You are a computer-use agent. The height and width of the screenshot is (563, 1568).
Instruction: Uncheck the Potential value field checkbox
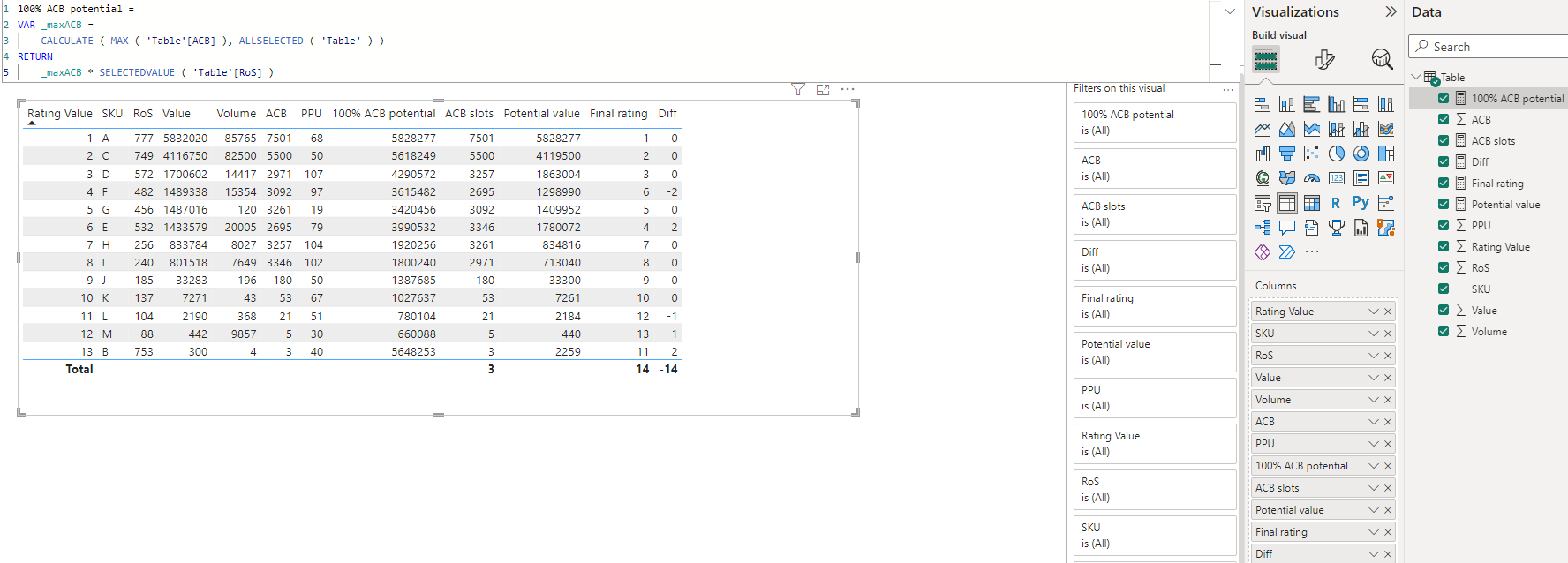pyautogui.click(x=1444, y=204)
